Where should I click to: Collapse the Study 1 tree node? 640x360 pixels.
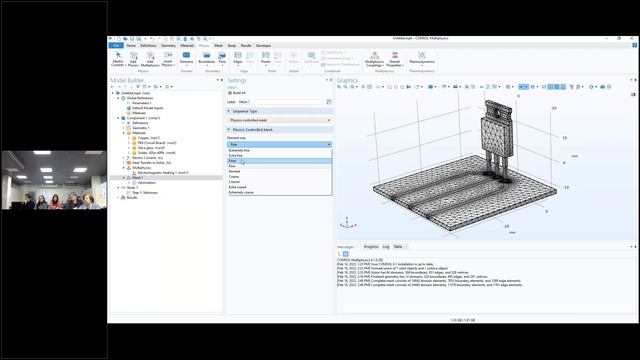click(118, 188)
